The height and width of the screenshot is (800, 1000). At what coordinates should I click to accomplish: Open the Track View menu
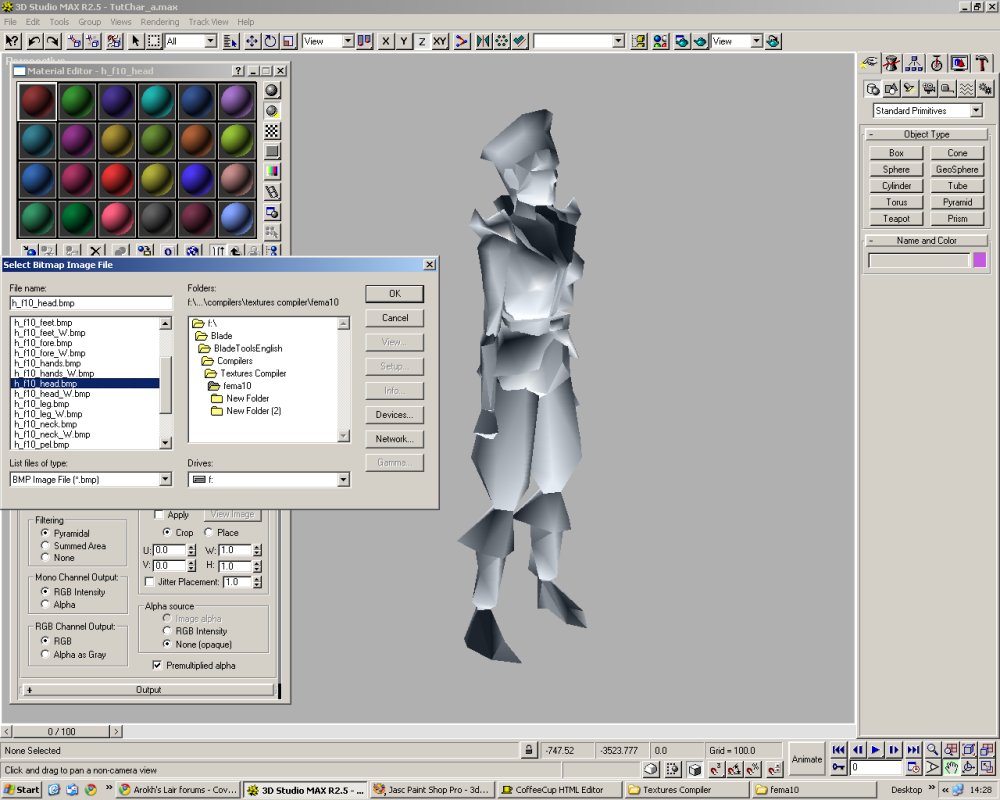click(208, 22)
